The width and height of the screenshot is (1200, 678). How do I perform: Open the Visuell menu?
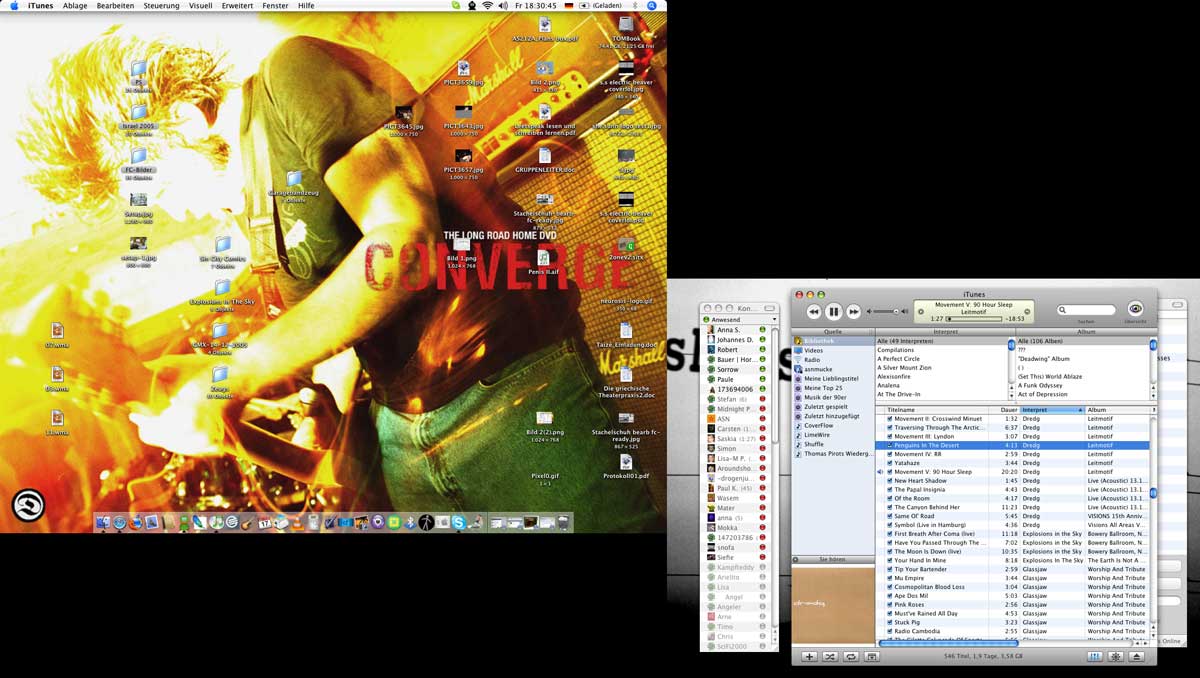coord(201,6)
